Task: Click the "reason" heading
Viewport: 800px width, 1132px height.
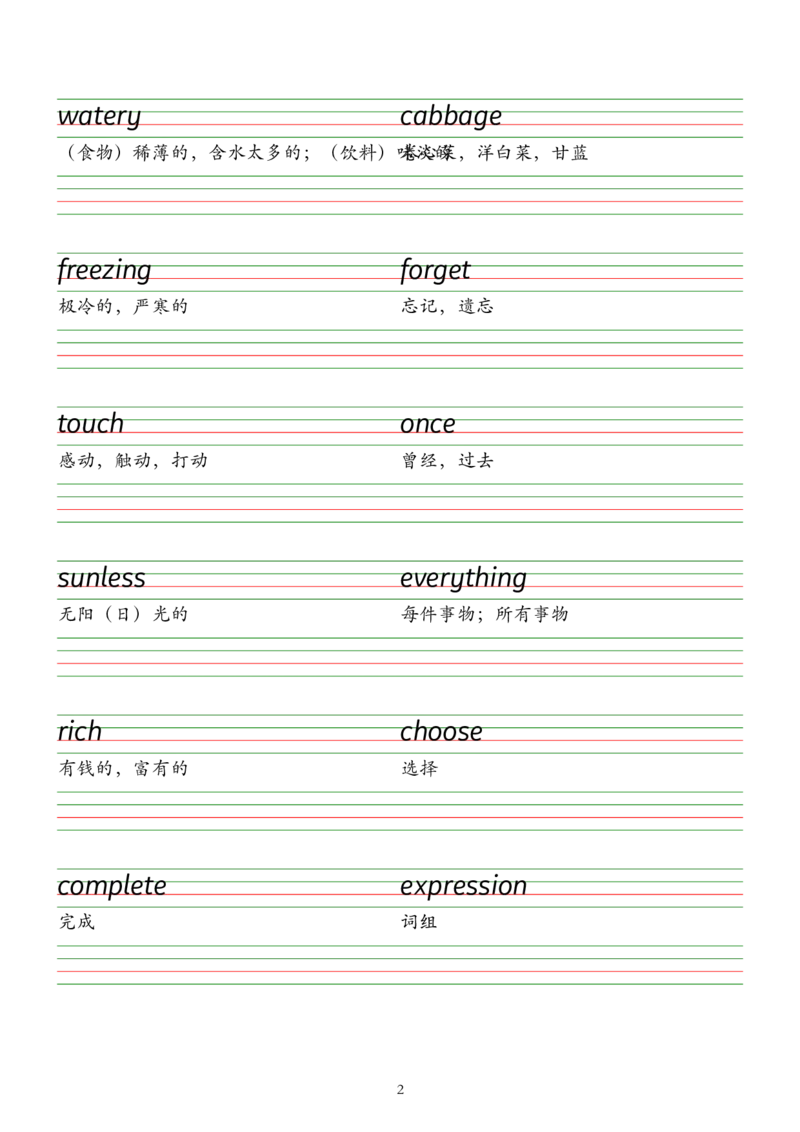Action: (x=91, y=424)
